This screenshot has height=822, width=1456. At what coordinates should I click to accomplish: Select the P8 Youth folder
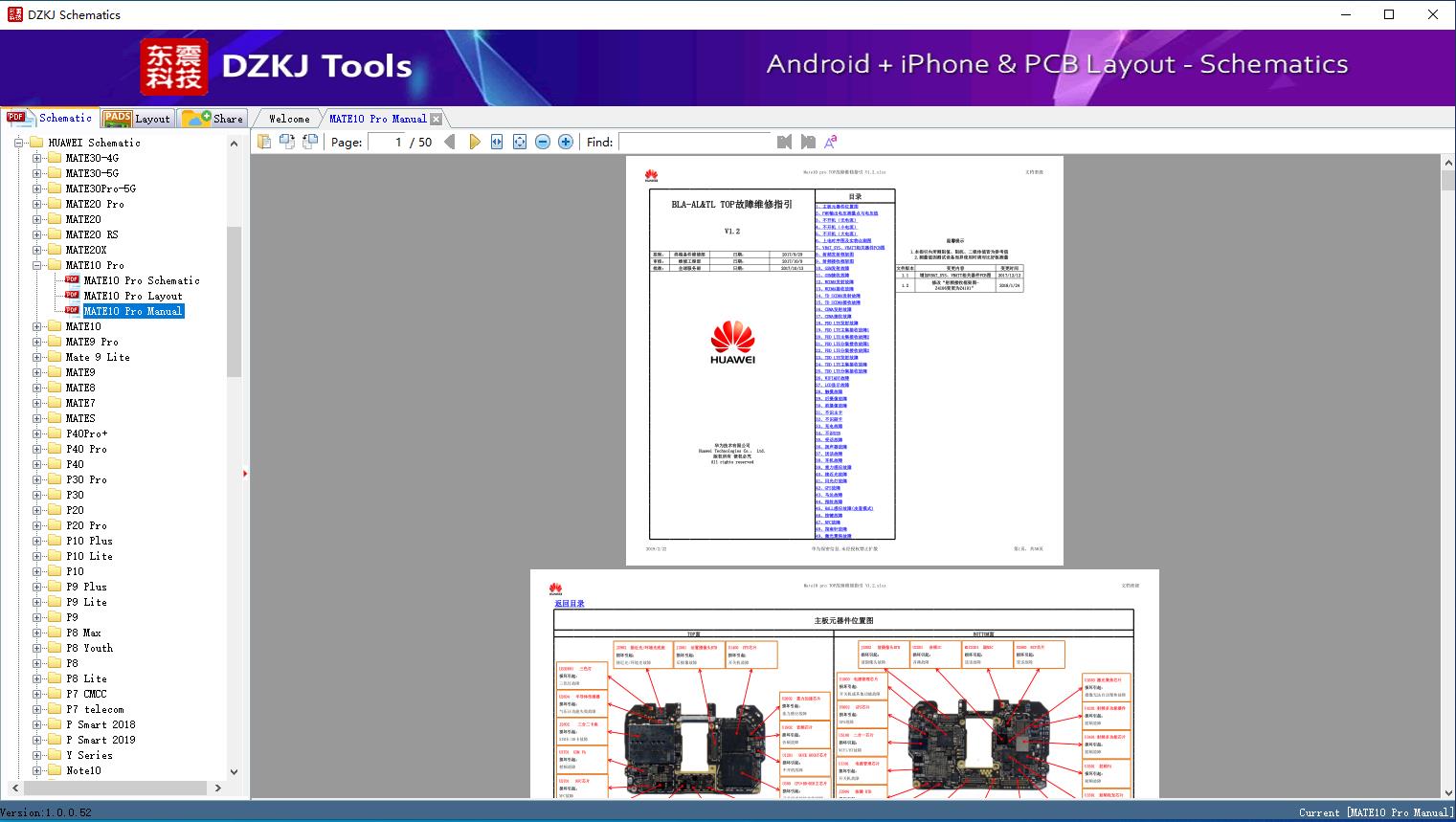(89, 648)
